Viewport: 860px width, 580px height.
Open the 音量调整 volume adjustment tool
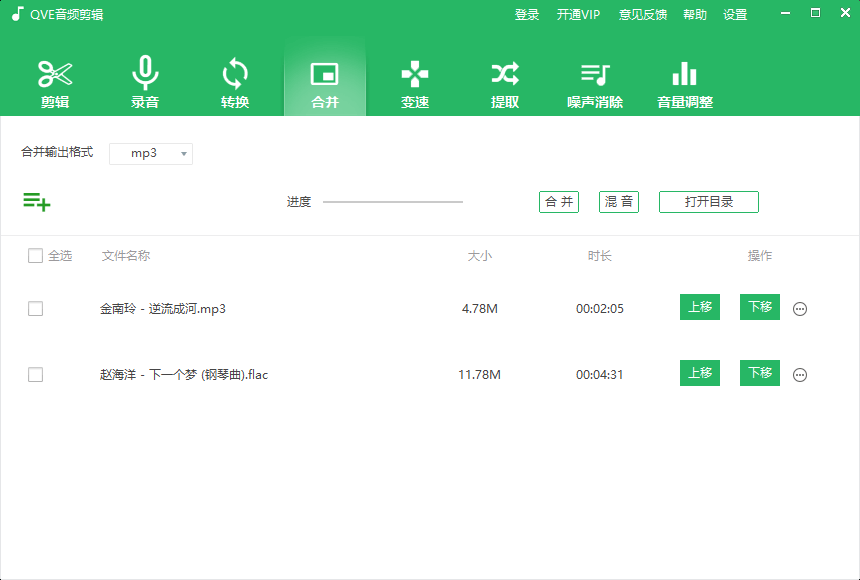[x=684, y=80]
